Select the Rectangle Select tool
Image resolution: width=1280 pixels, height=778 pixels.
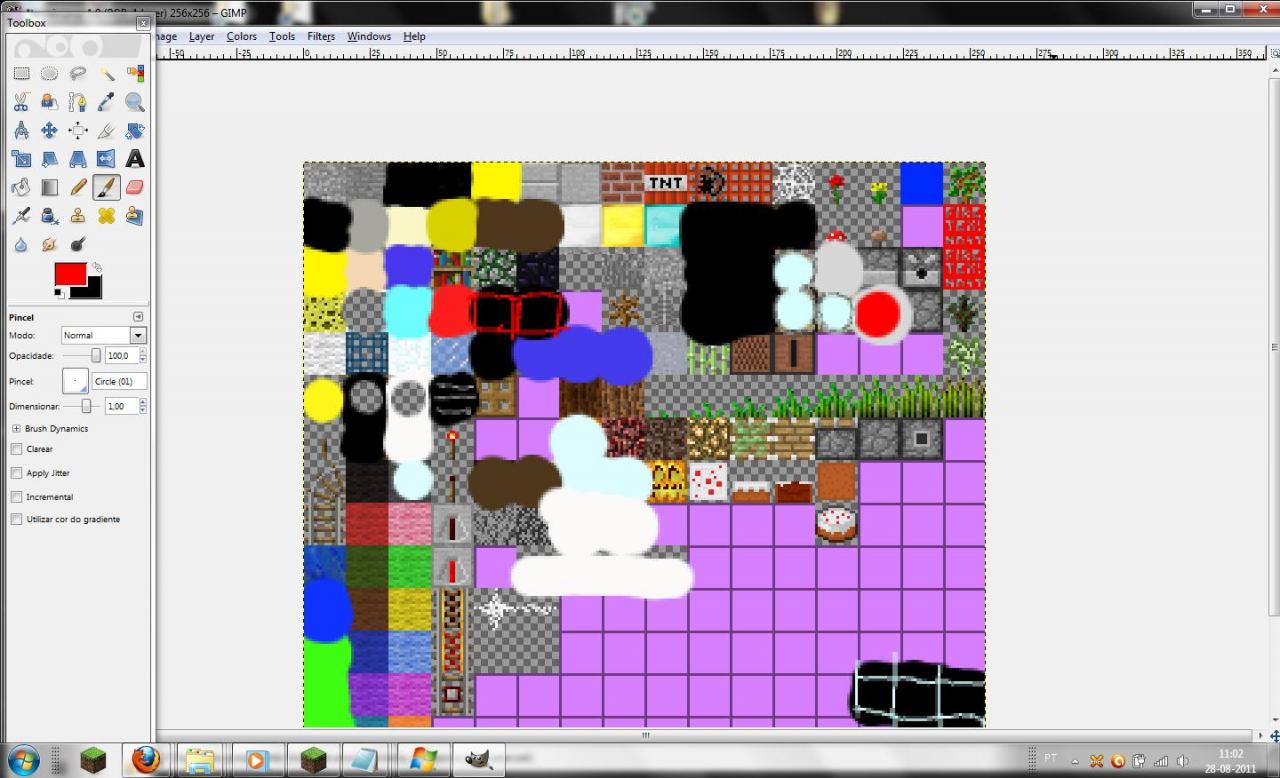21,73
